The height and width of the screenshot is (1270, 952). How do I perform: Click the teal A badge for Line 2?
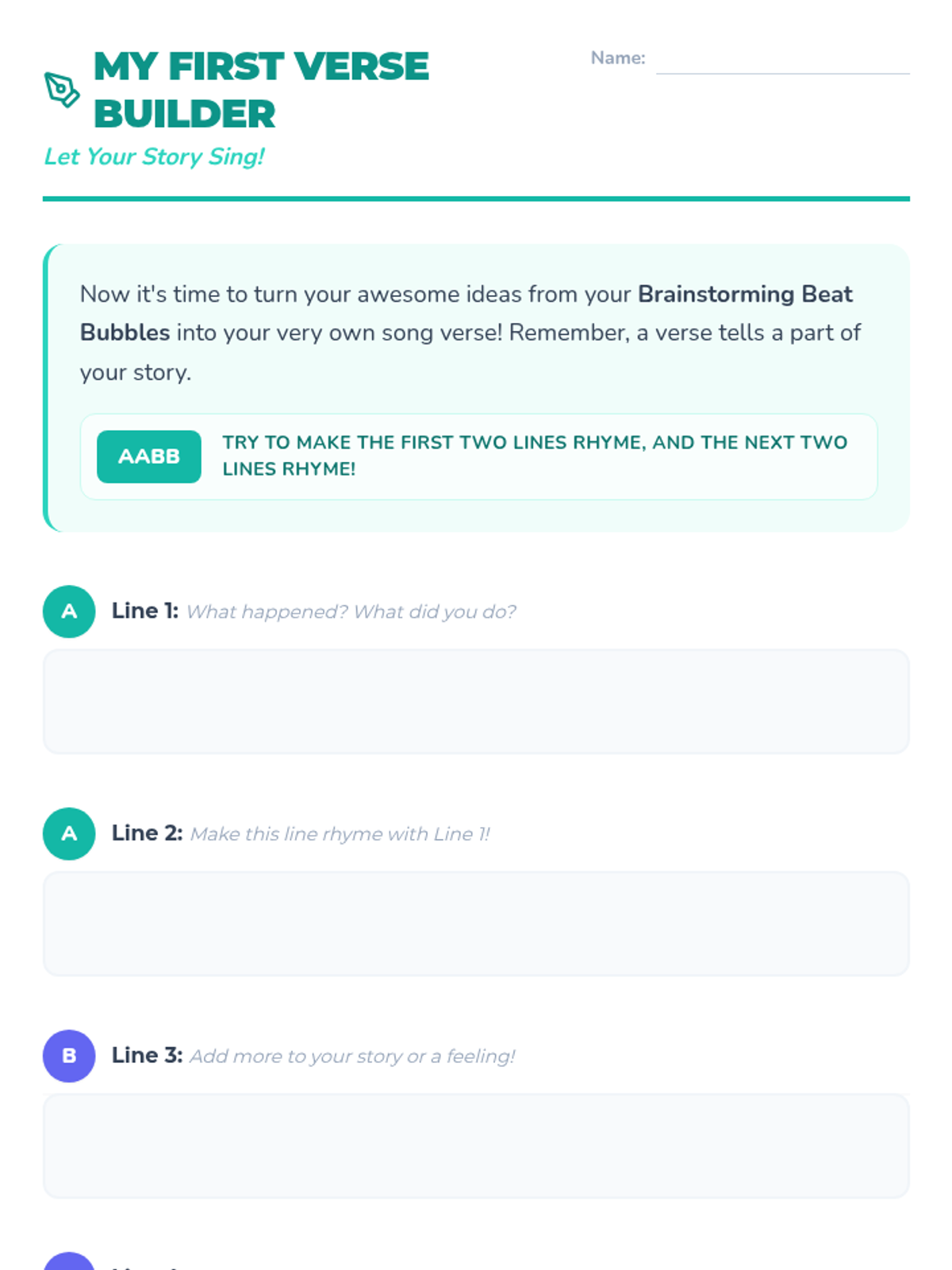(x=69, y=833)
